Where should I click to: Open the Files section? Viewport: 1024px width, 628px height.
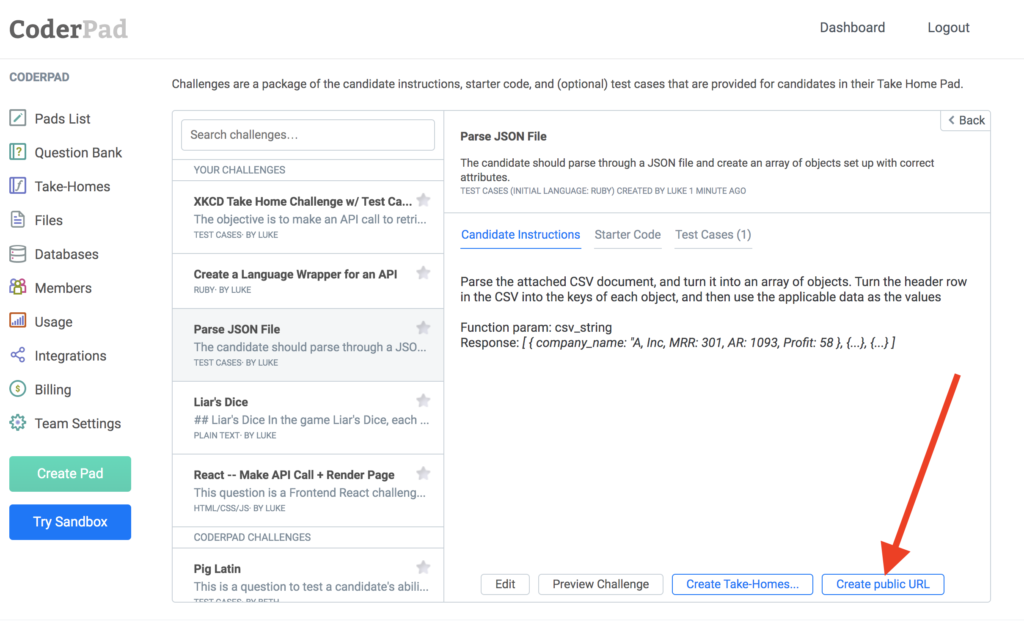(x=48, y=221)
